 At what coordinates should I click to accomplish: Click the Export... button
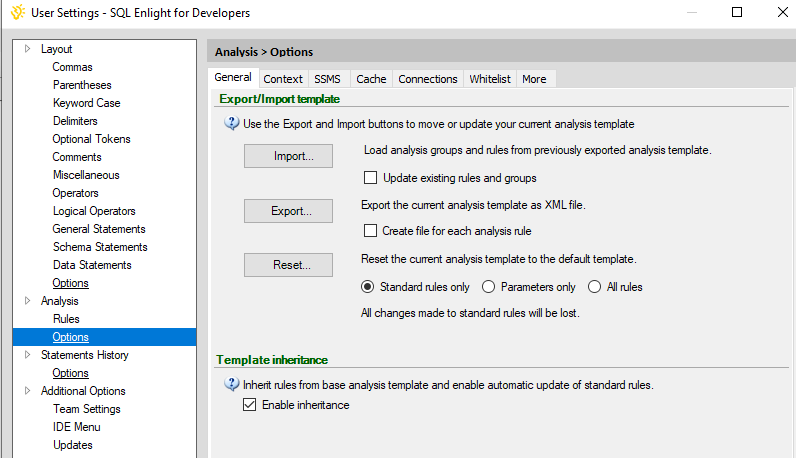point(288,211)
